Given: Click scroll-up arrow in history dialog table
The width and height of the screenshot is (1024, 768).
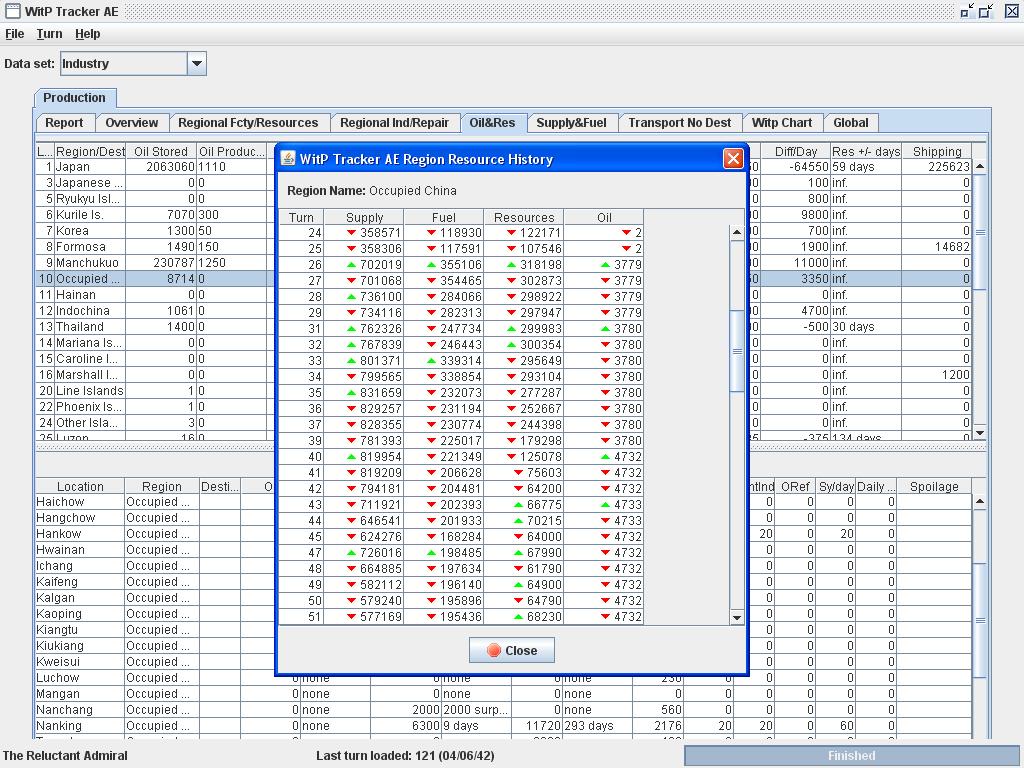Looking at the screenshot, I should [x=737, y=232].
